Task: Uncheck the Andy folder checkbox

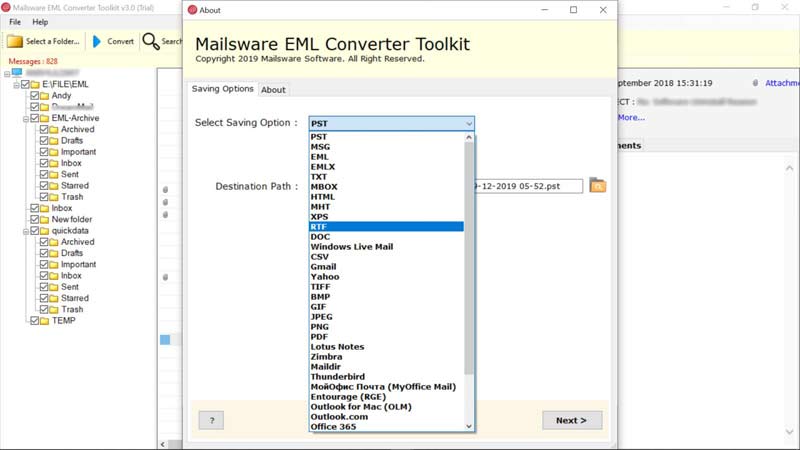Action: (x=35, y=95)
